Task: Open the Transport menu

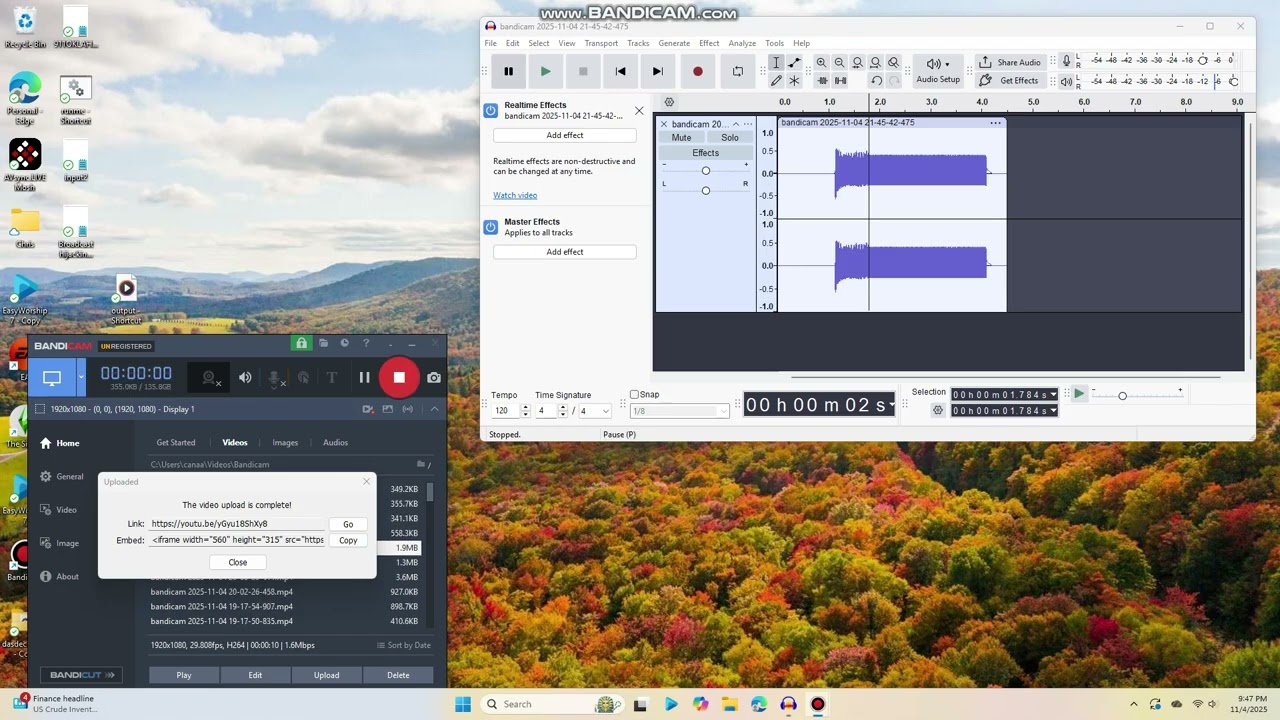Action: click(x=601, y=43)
